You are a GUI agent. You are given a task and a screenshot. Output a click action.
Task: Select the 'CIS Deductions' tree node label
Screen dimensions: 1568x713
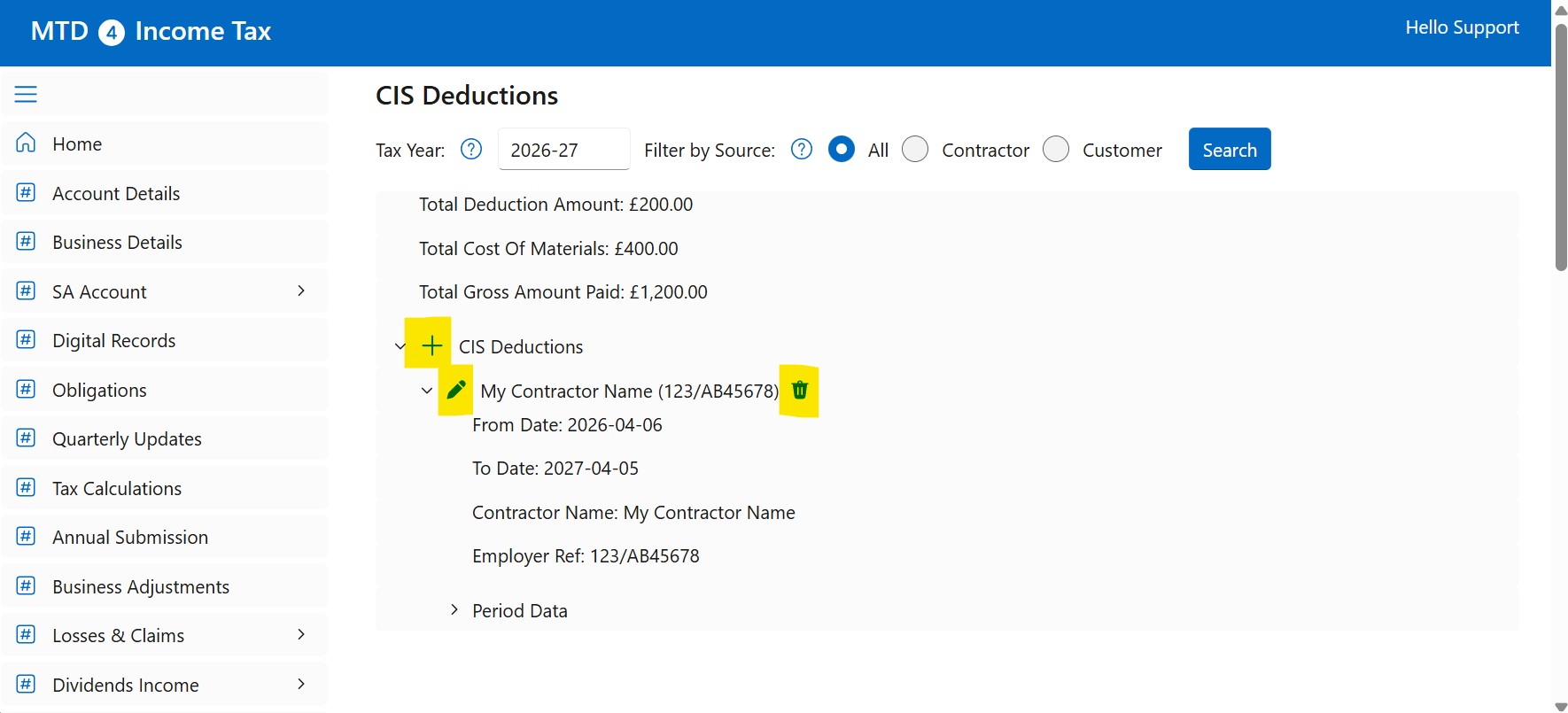click(x=521, y=347)
